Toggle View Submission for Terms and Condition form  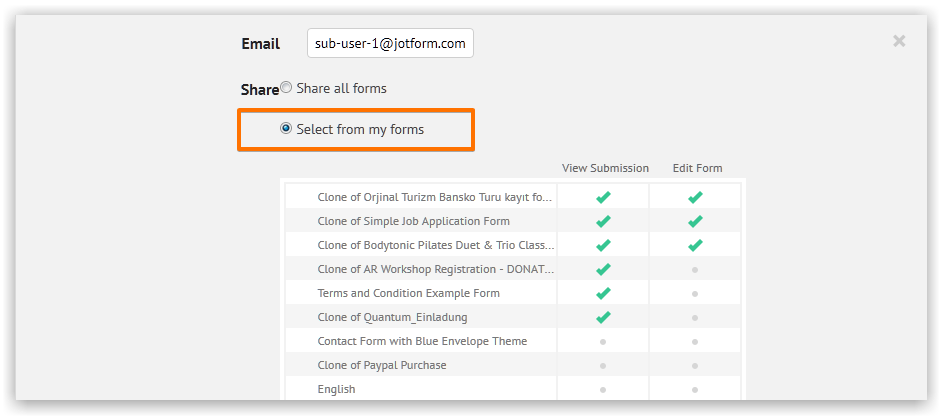(602, 293)
